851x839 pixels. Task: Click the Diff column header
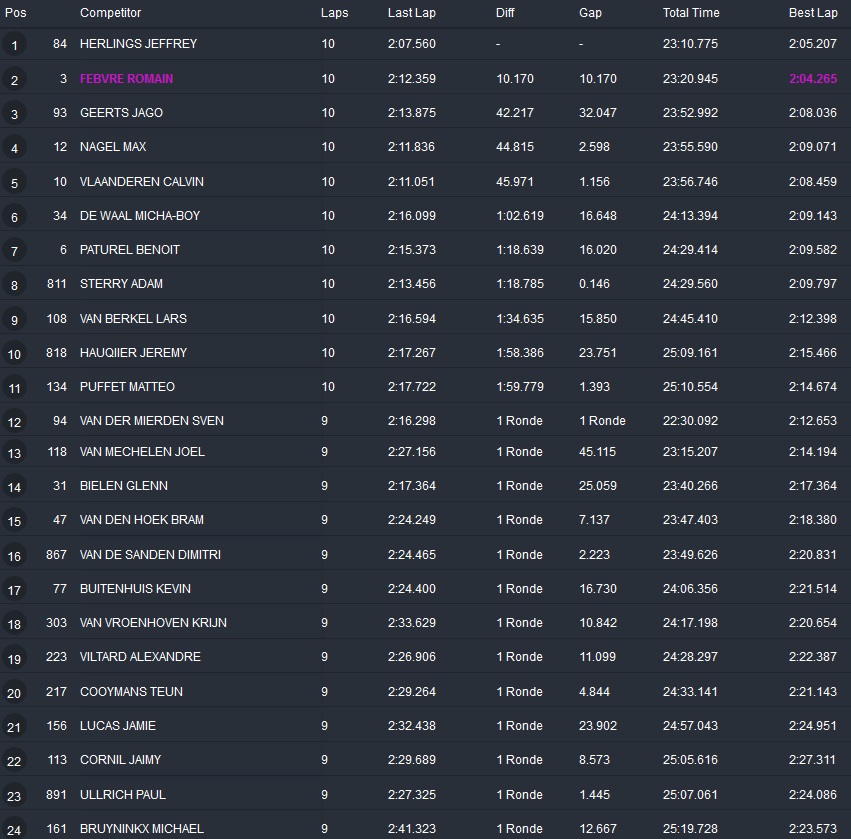(506, 13)
